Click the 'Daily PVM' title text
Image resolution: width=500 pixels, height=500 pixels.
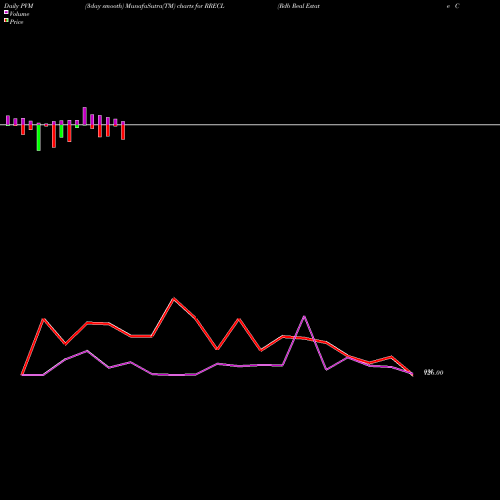(19, 6)
